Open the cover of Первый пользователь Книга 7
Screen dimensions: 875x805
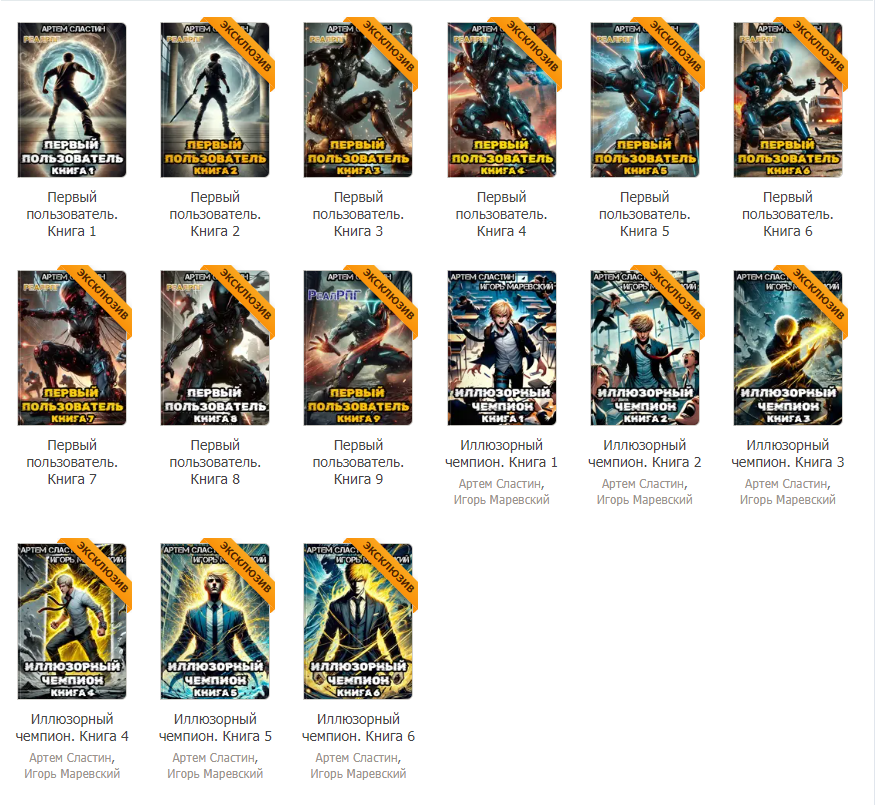[72, 348]
